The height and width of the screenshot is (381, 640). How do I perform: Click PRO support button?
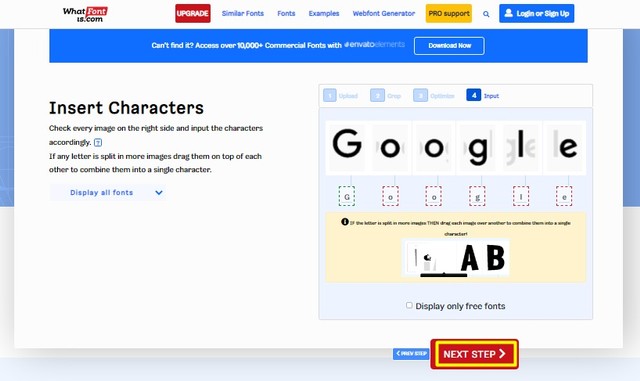(449, 13)
